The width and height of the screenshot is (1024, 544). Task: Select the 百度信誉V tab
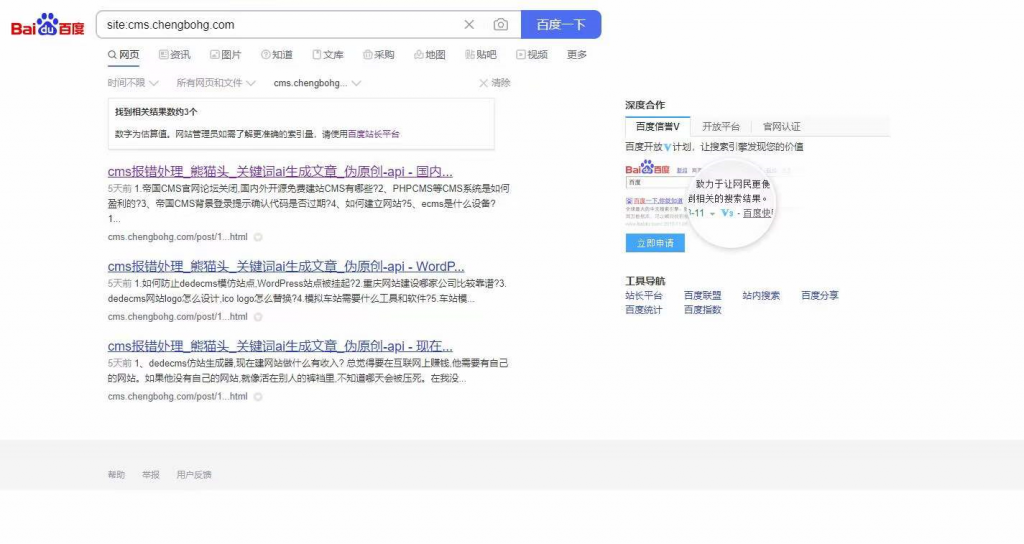pyautogui.click(x=658, y=127)
